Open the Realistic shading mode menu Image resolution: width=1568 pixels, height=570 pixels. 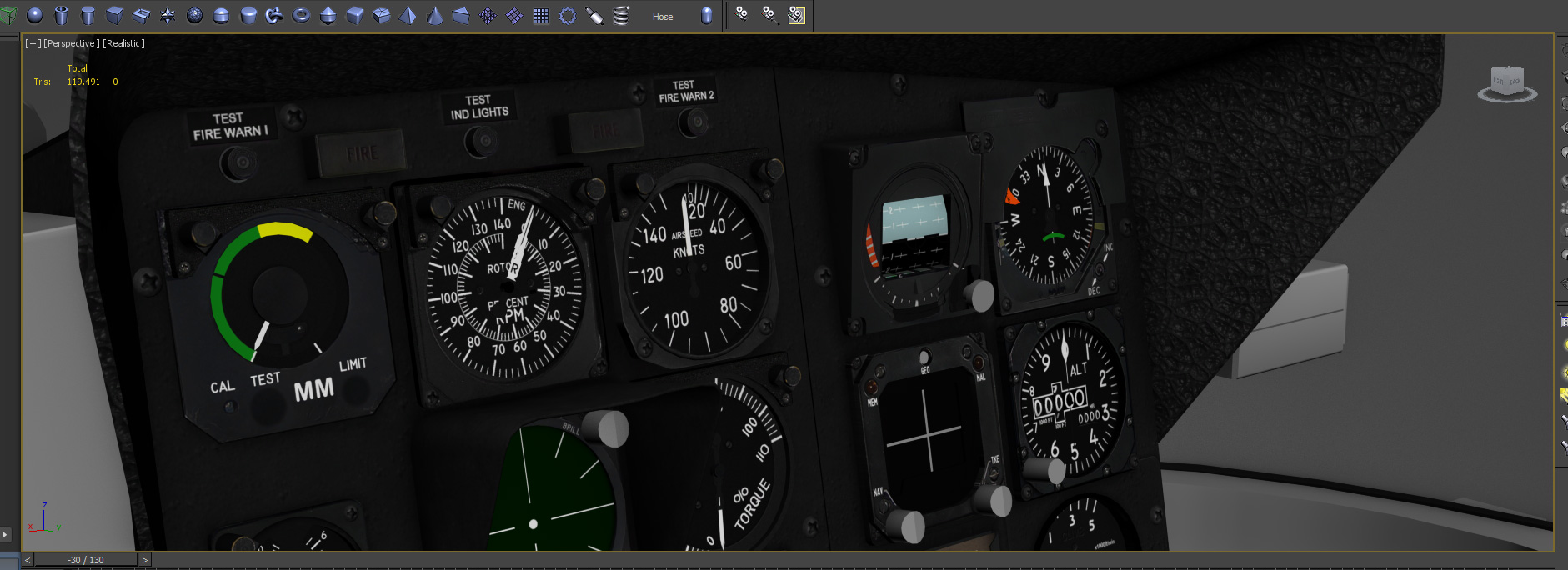124,43
